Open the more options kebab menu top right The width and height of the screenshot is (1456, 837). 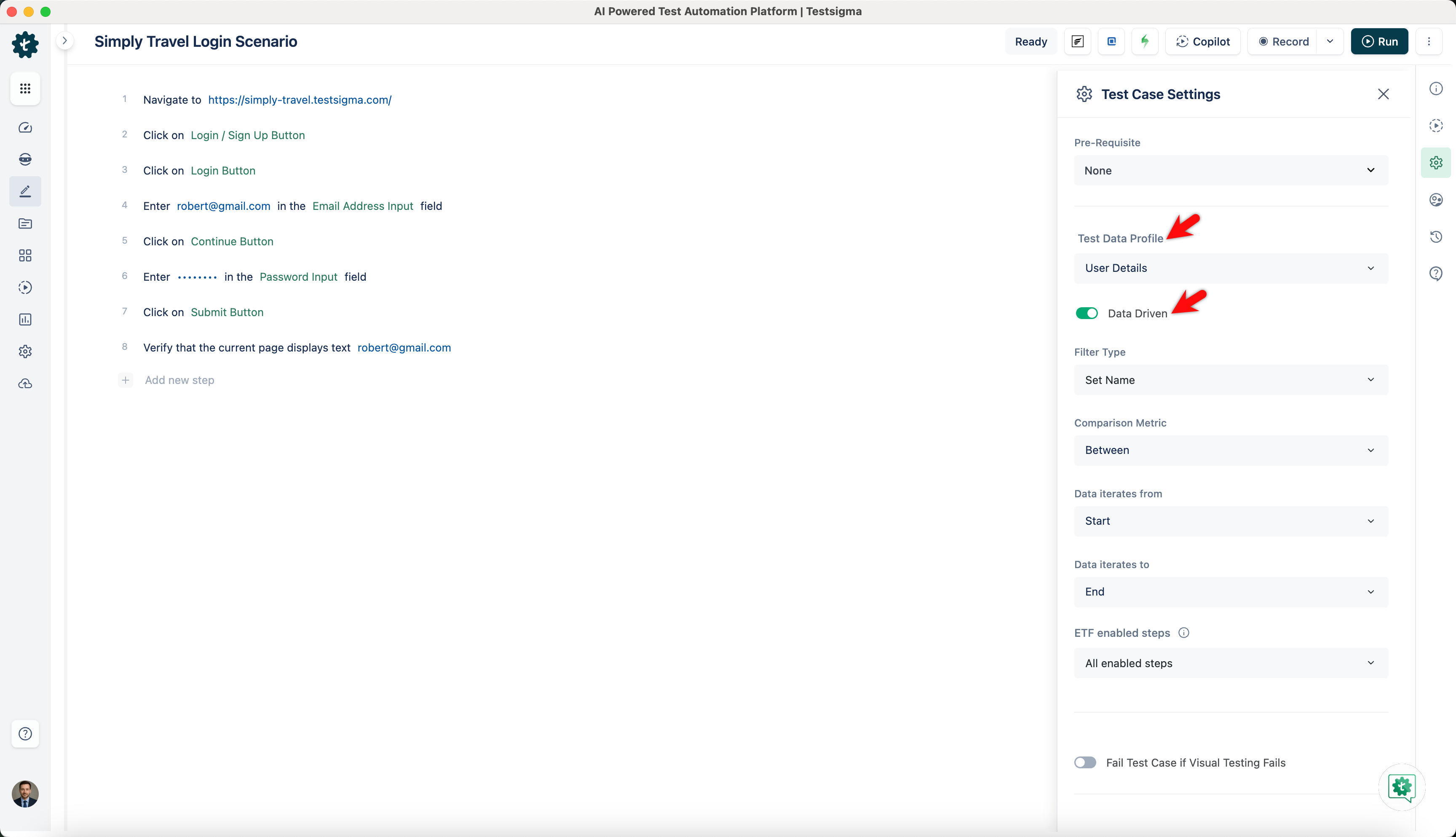(x=1429, y=41)
